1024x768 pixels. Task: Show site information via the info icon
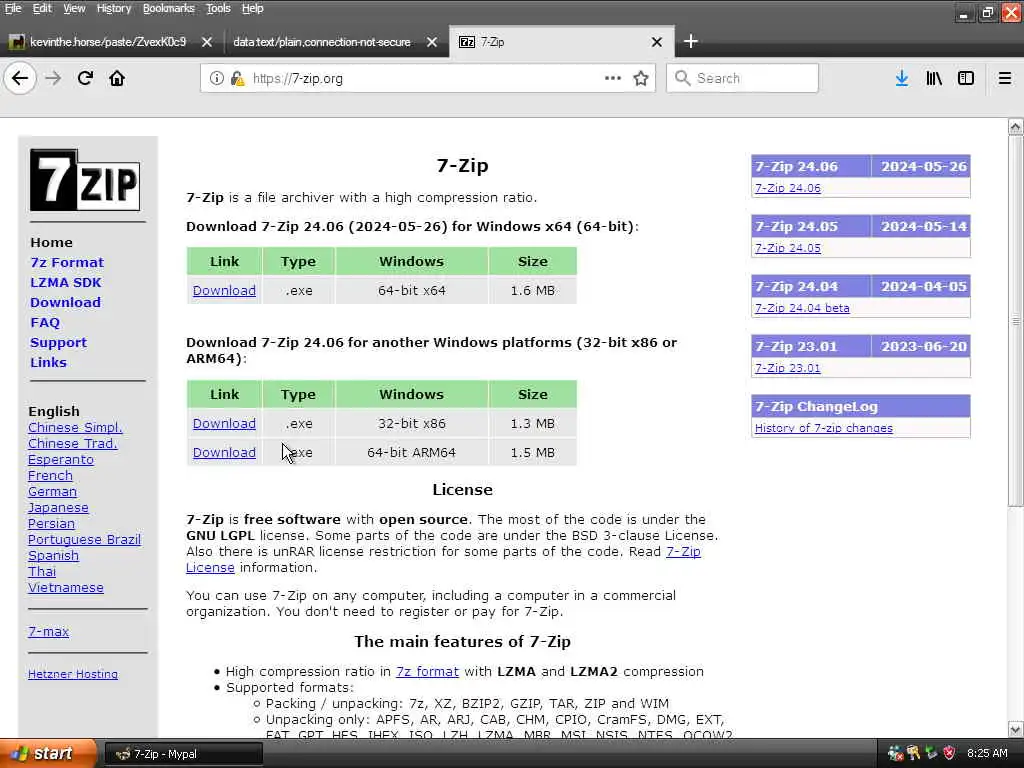pos(216,78)
